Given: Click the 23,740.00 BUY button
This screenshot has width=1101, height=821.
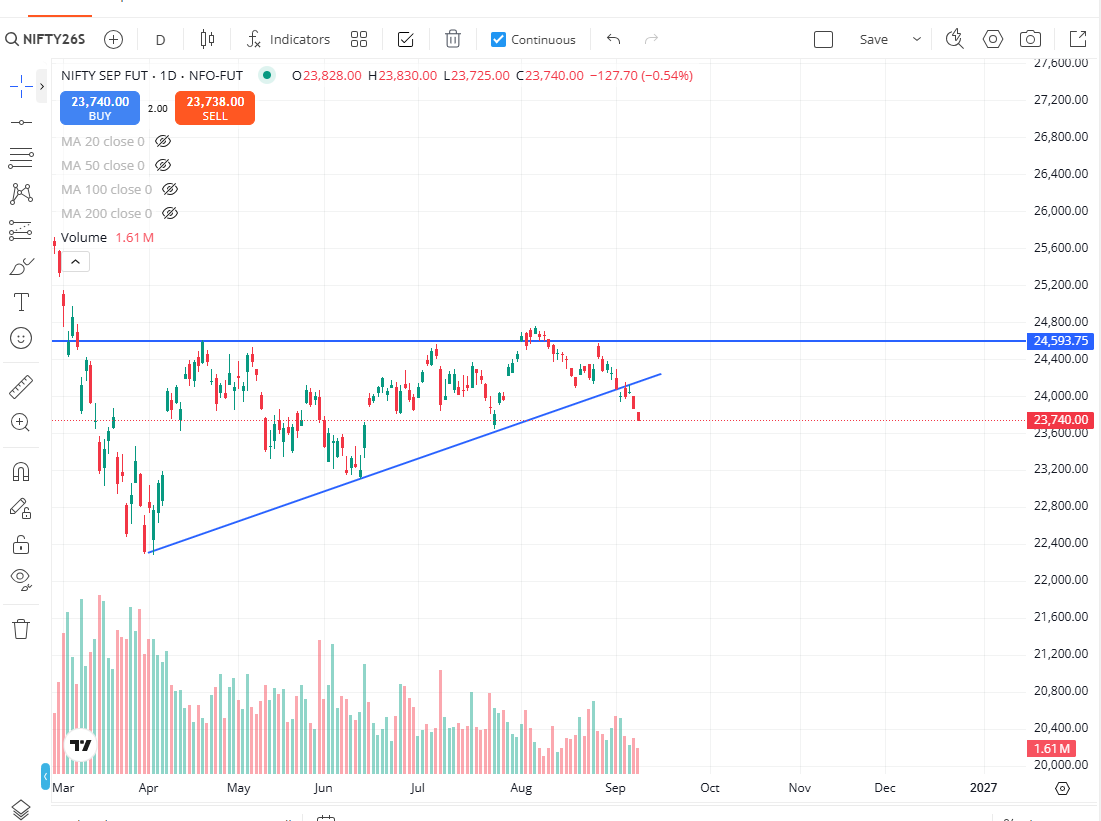Looking at the screenshot, I should point(100,108).
